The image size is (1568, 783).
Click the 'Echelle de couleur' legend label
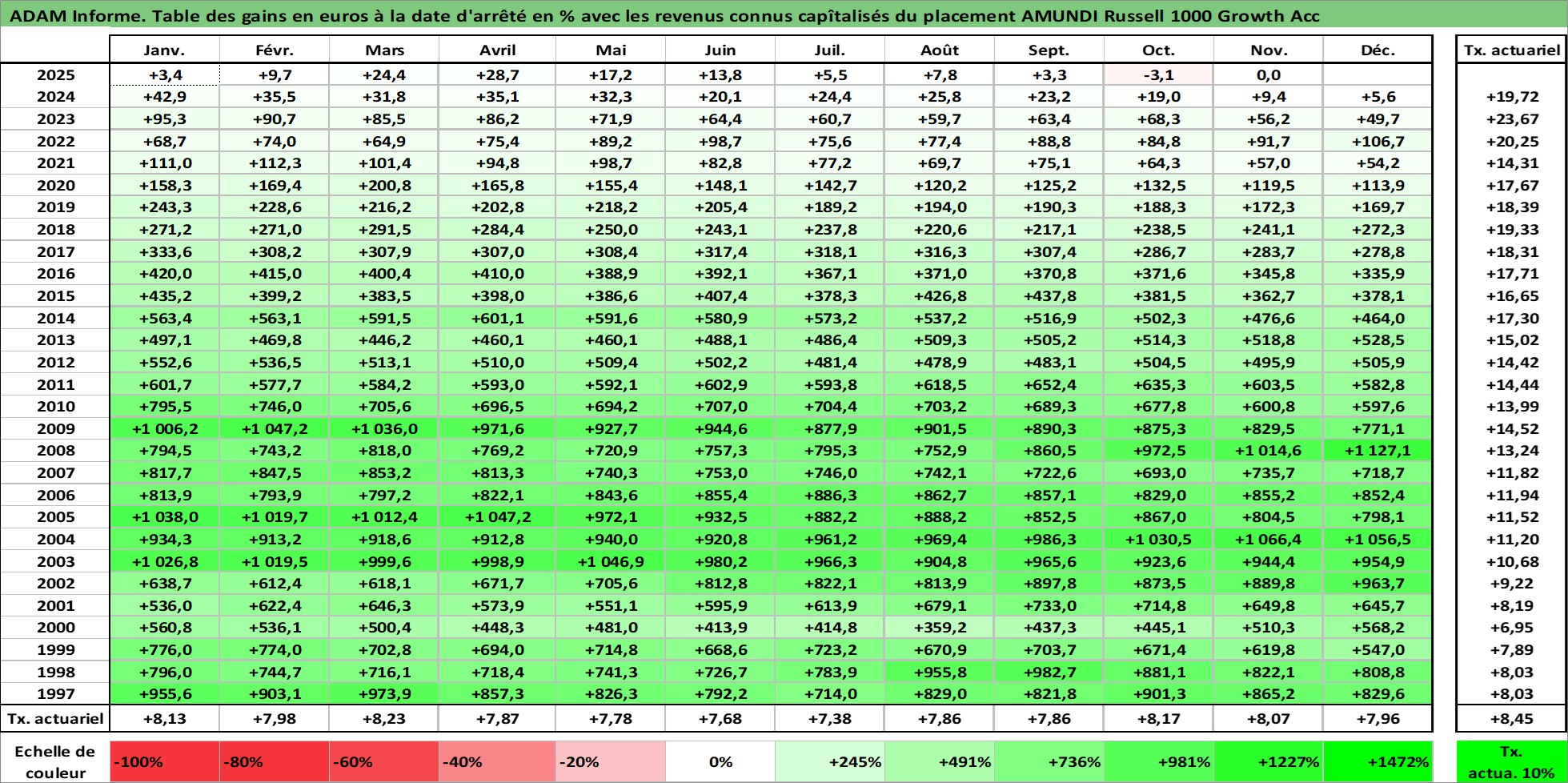coord(55,762)
